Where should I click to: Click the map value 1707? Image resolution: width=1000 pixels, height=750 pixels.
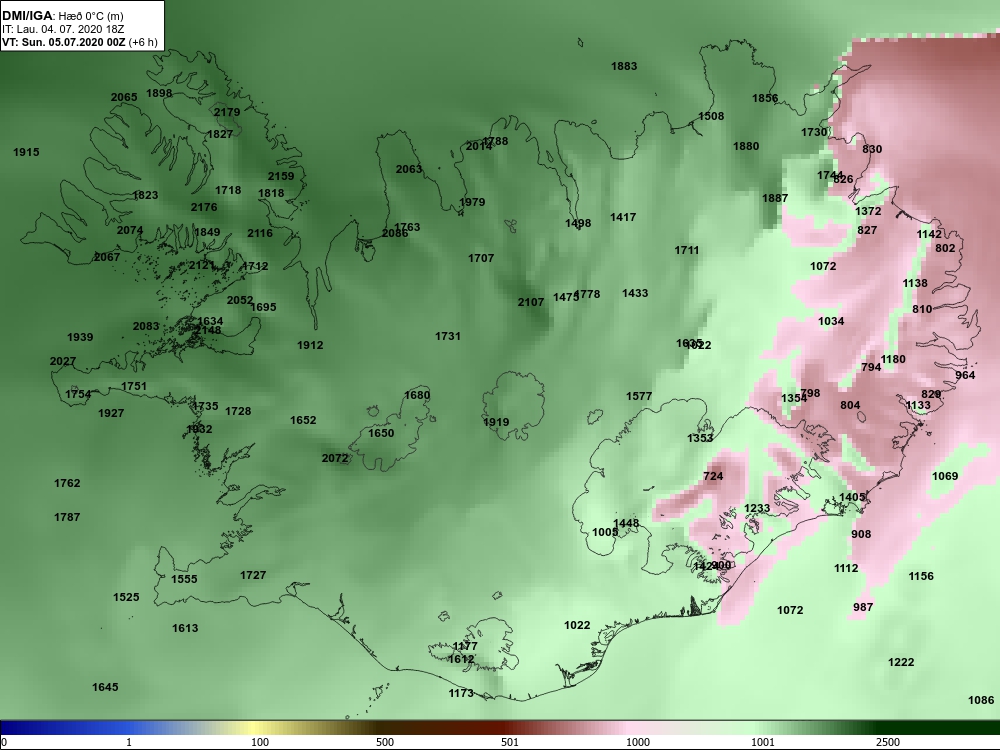coord(481,258)
